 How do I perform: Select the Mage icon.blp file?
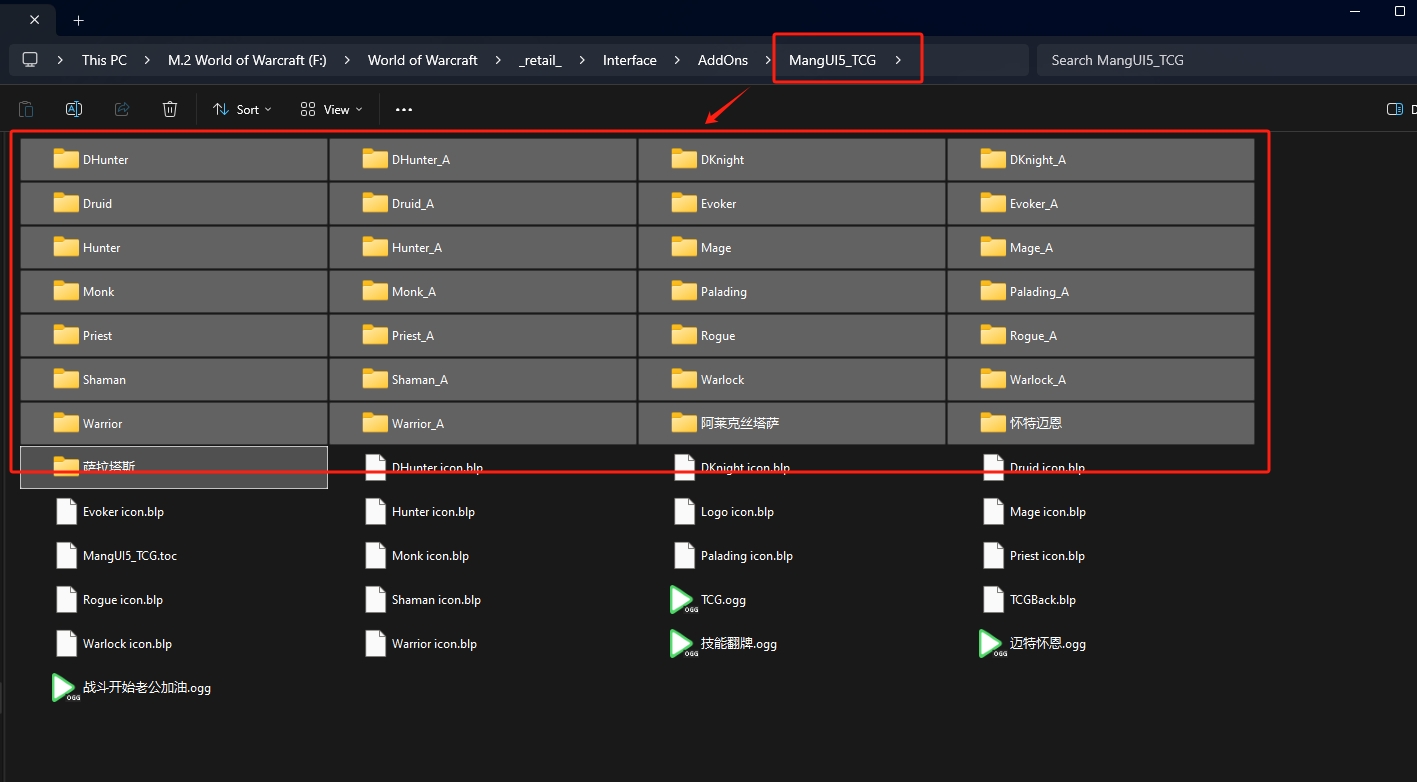[x=1101, y=511]
